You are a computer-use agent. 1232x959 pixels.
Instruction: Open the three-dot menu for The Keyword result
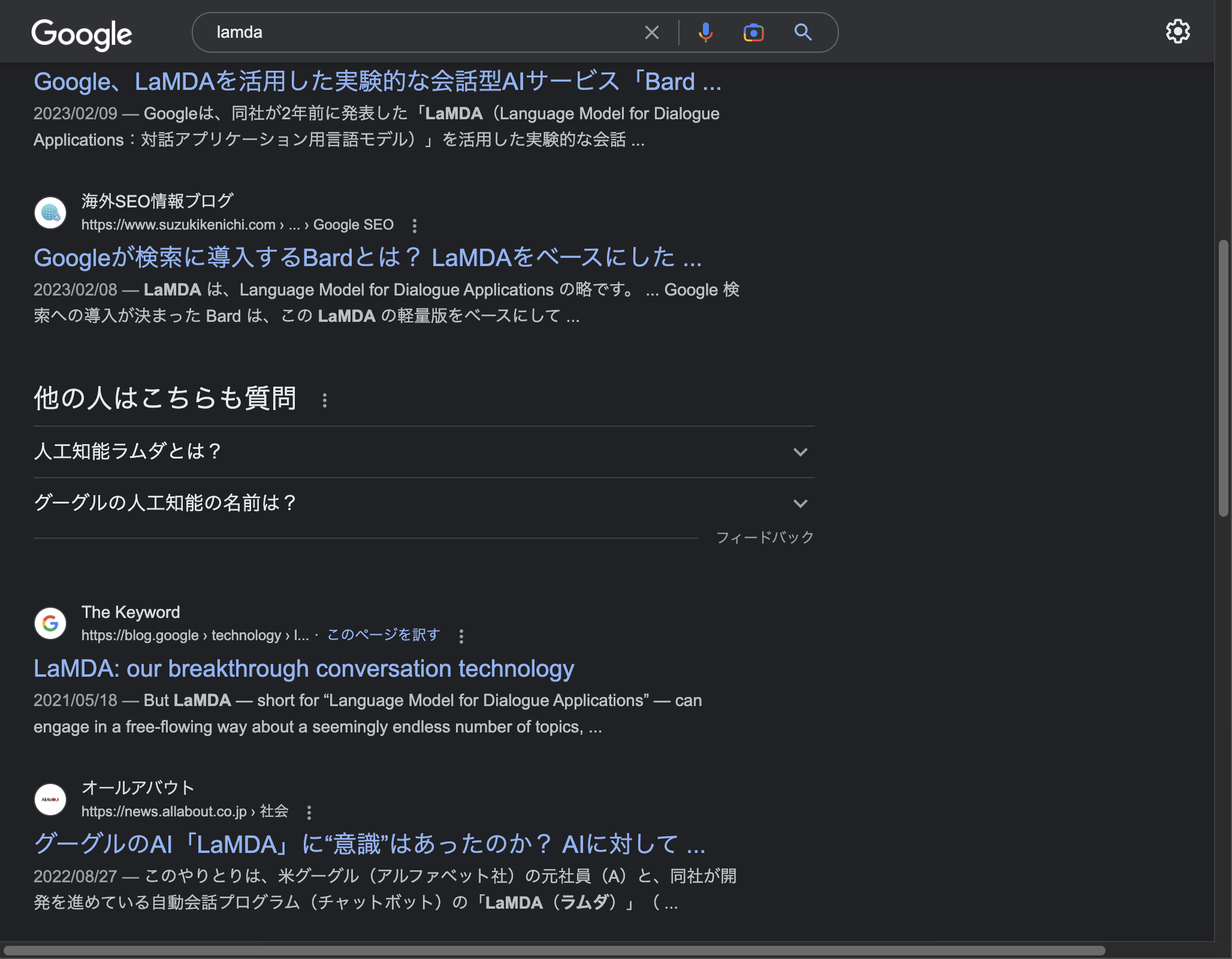[461, 637]
